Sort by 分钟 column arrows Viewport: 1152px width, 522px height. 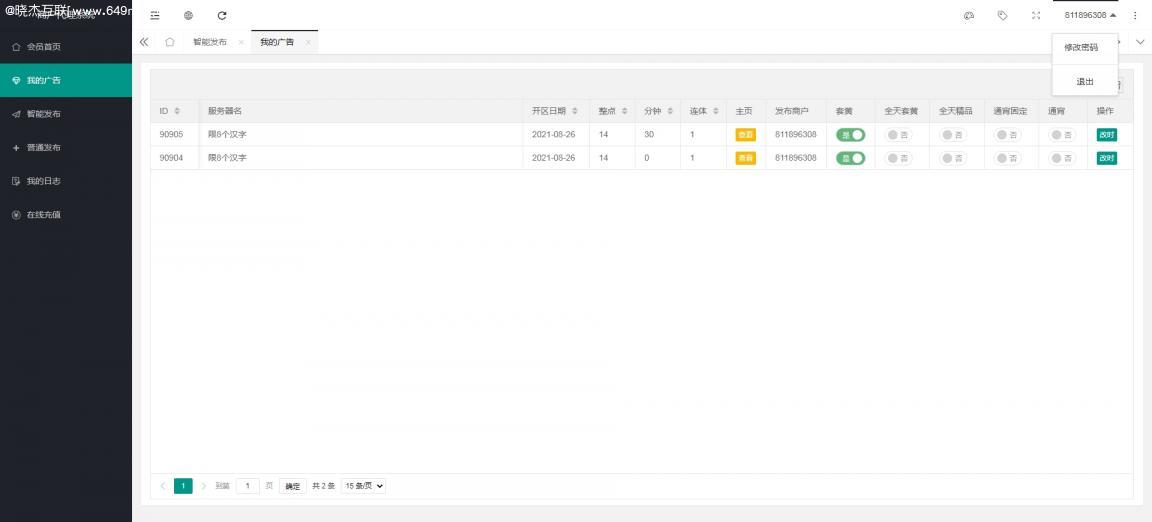[x=670, y=111]
